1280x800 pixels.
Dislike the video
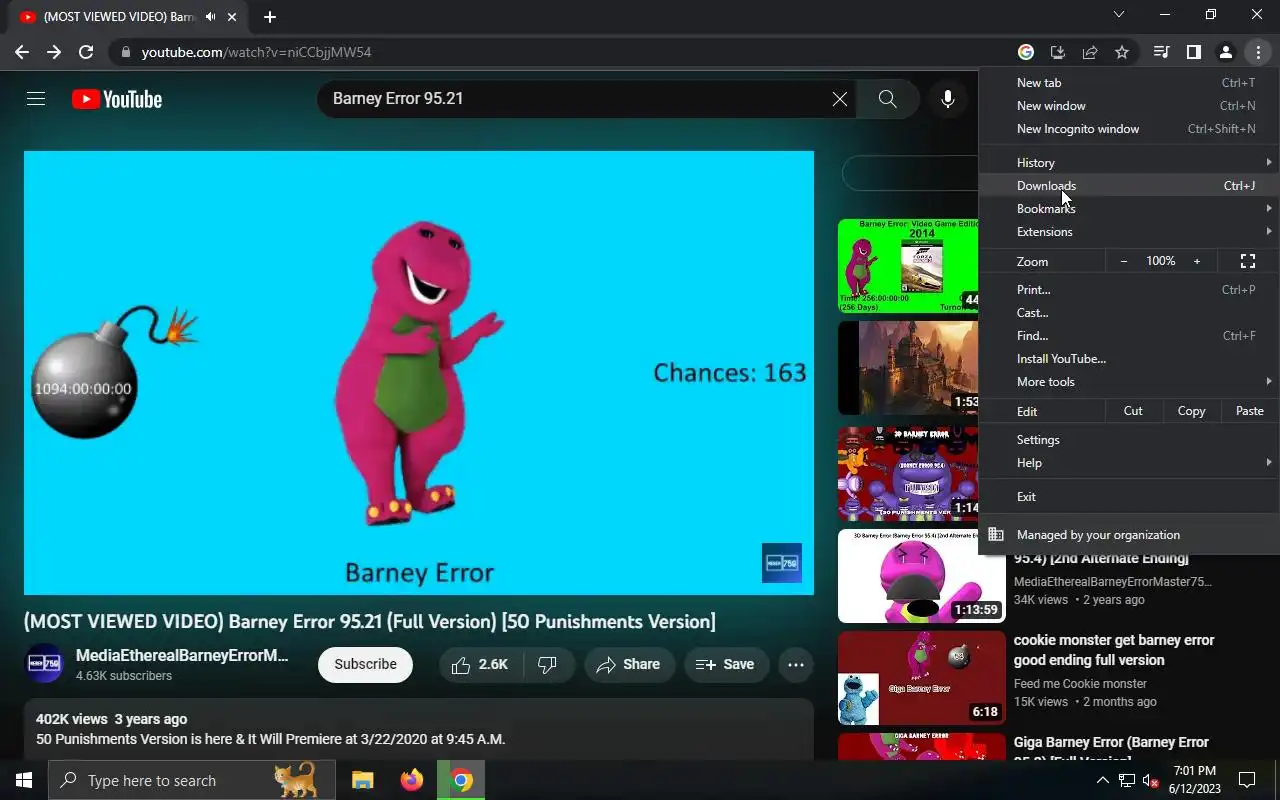pos(548,665)
